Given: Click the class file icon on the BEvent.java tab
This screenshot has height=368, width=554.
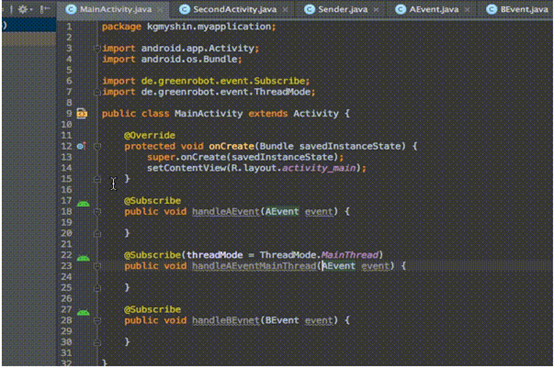Looking at the screenshot, I should (491, 10).
